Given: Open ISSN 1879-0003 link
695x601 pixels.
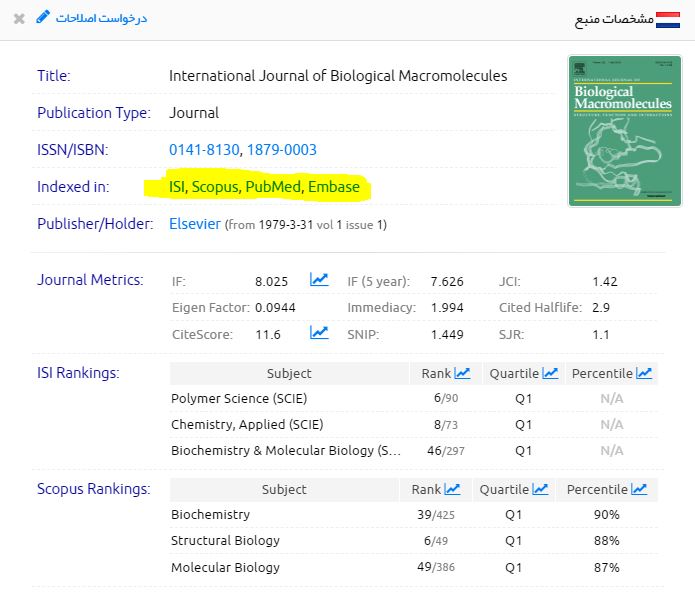Looking at the screenshot, I should coord(283,150).
